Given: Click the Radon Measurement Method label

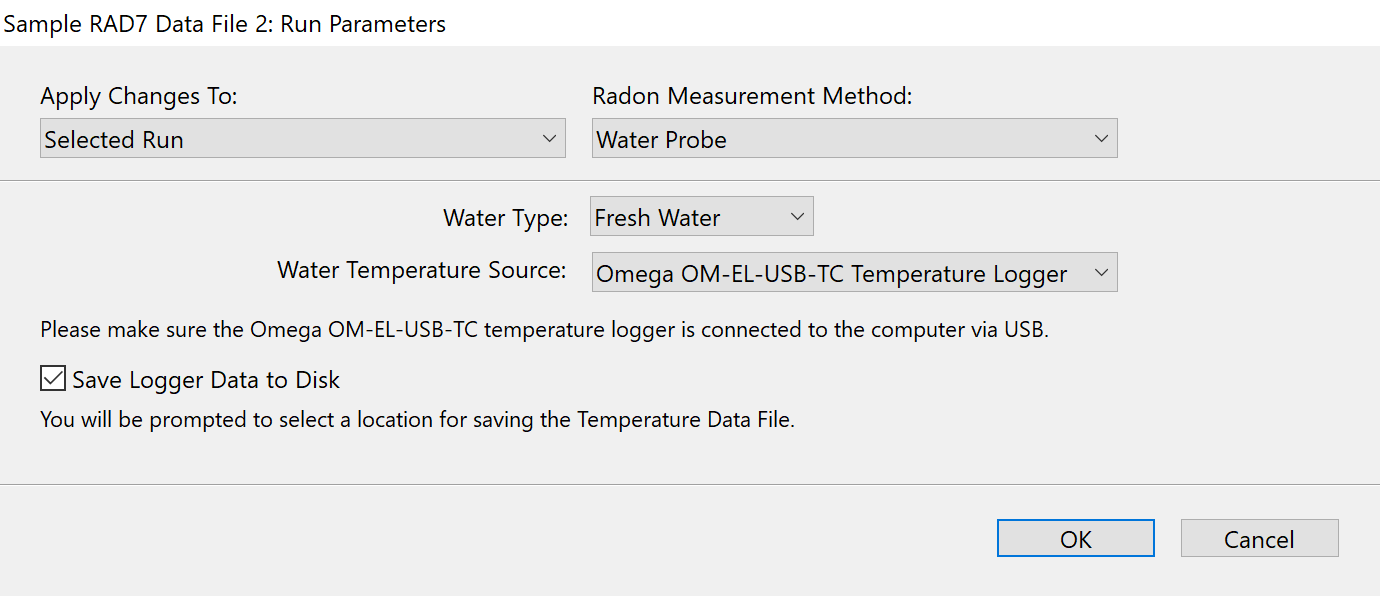Looking at the screenshot, I should click(x=752, y=97).
